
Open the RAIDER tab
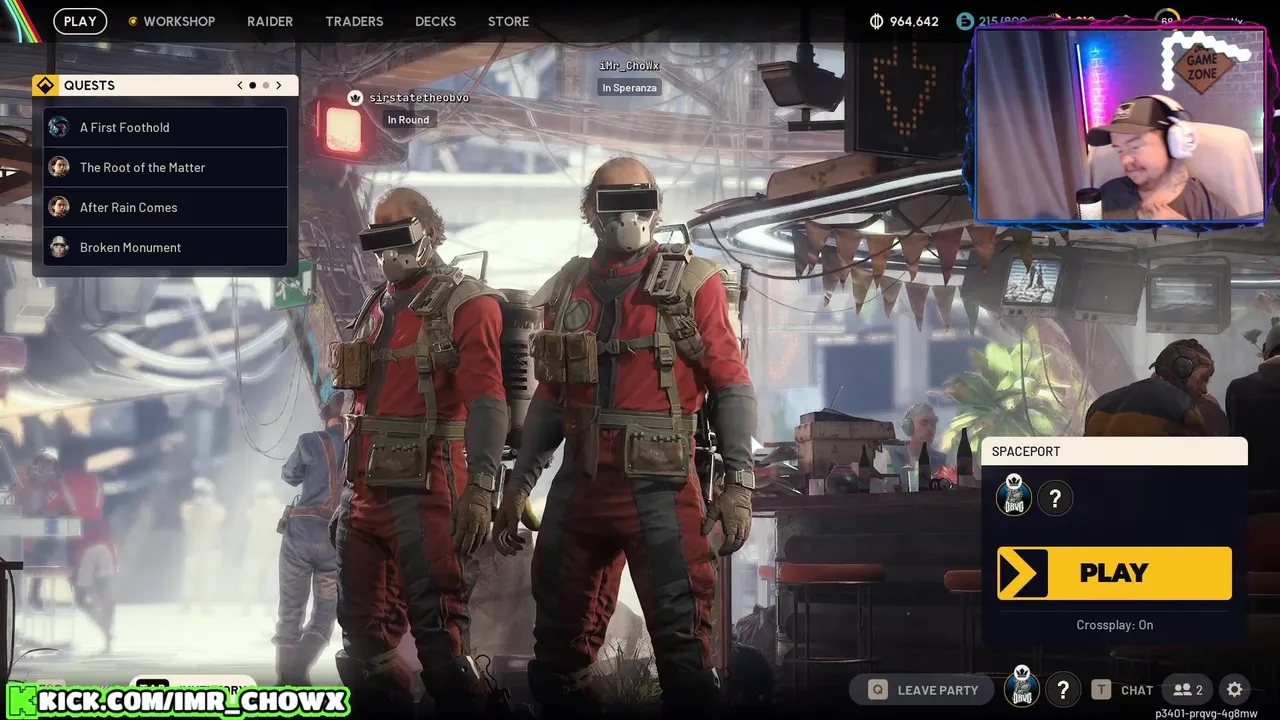(x=270, y=21)
